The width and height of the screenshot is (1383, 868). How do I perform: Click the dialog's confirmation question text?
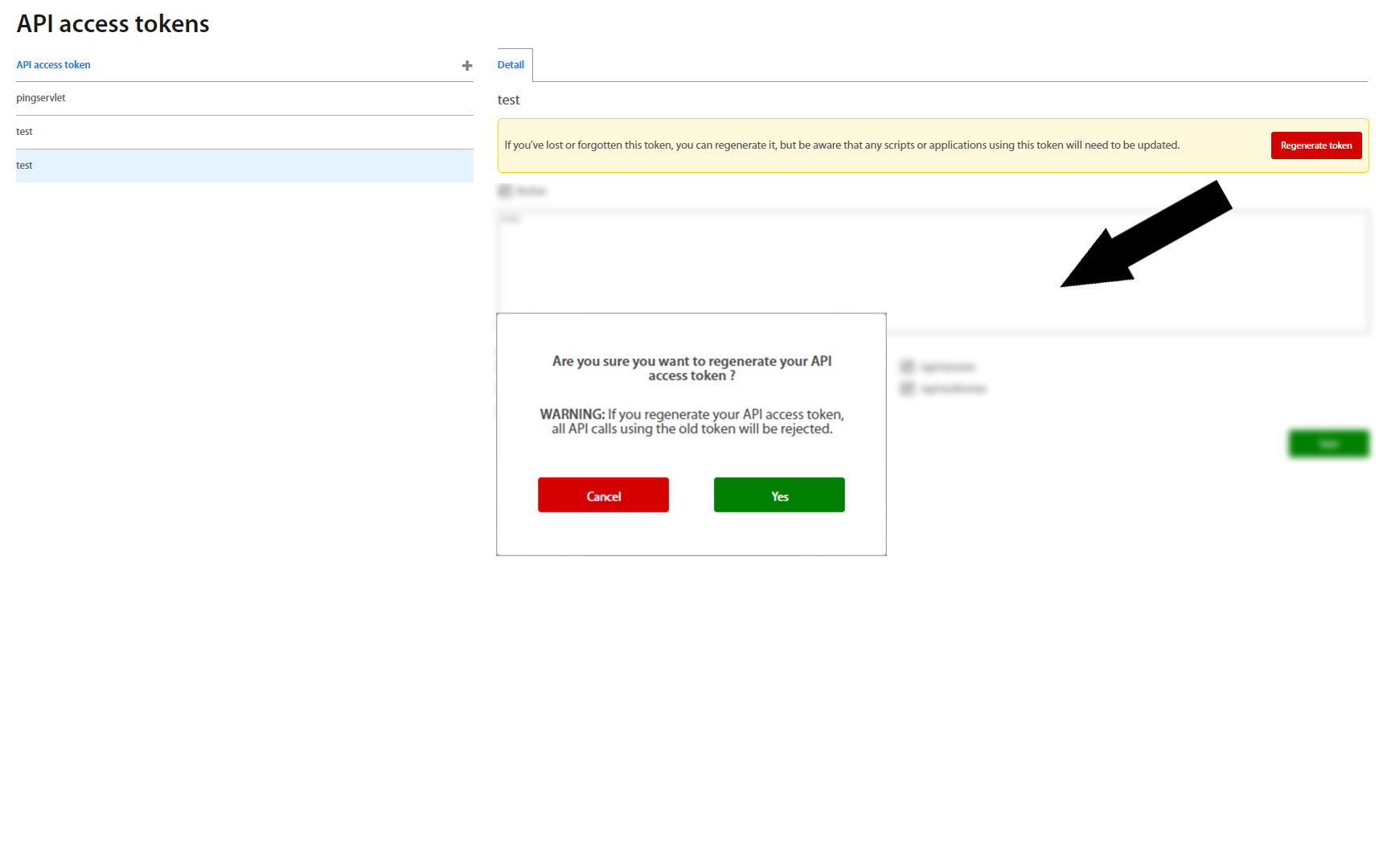point(691,368)
